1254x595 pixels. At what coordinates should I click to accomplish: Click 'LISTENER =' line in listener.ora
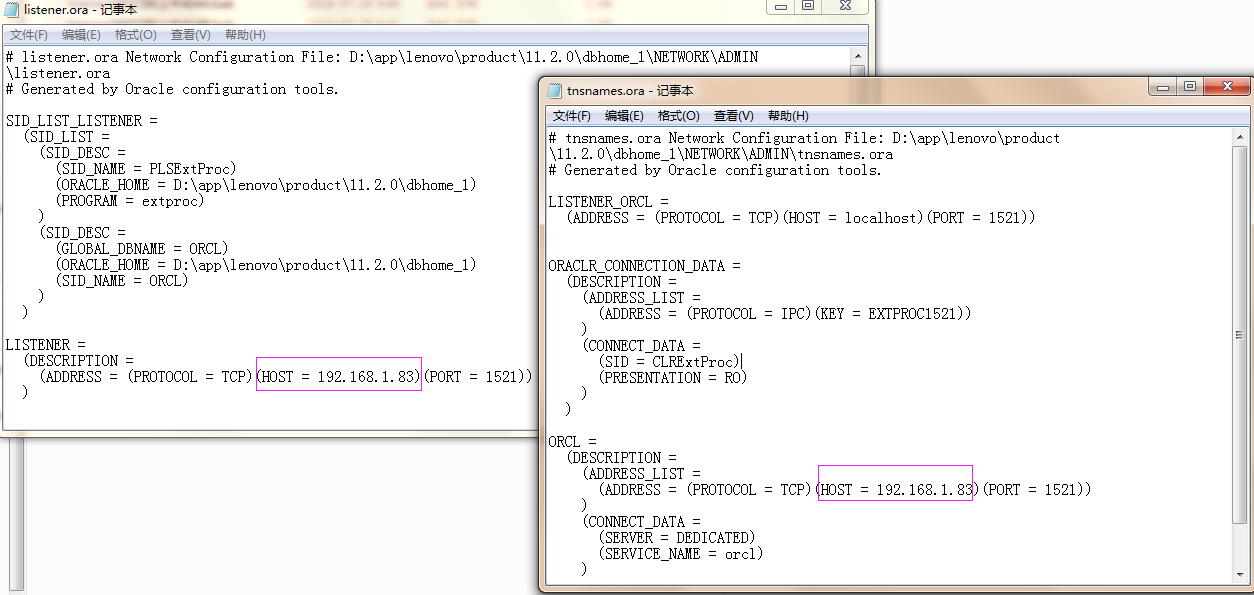pyautogui.click(x=46, y=345)
